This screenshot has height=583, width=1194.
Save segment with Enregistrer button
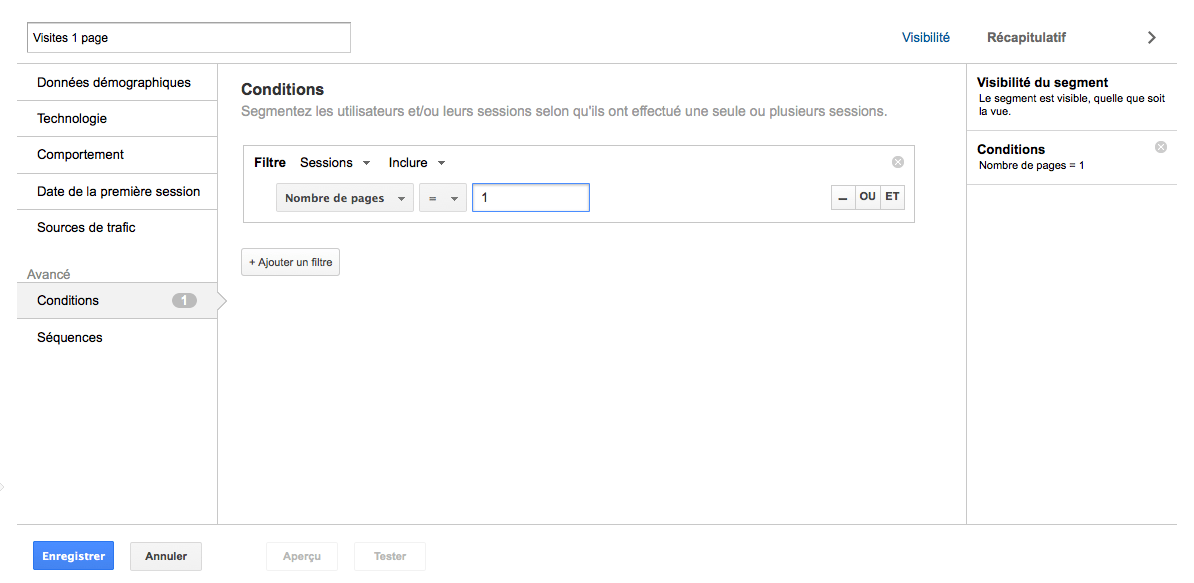[73, 556]
